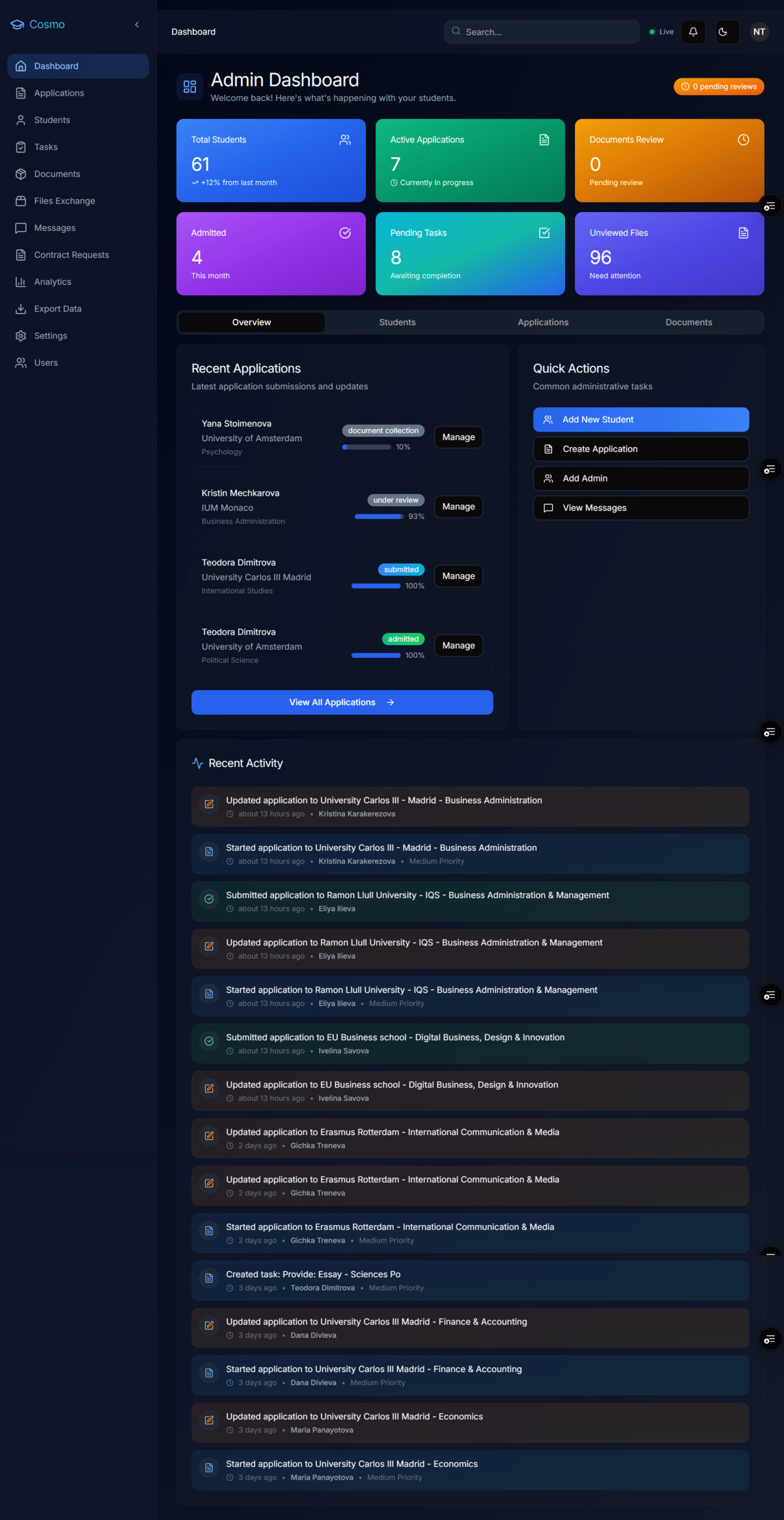Open Messages in sidebar
The image size is (784, 1520).
(55, 228)
